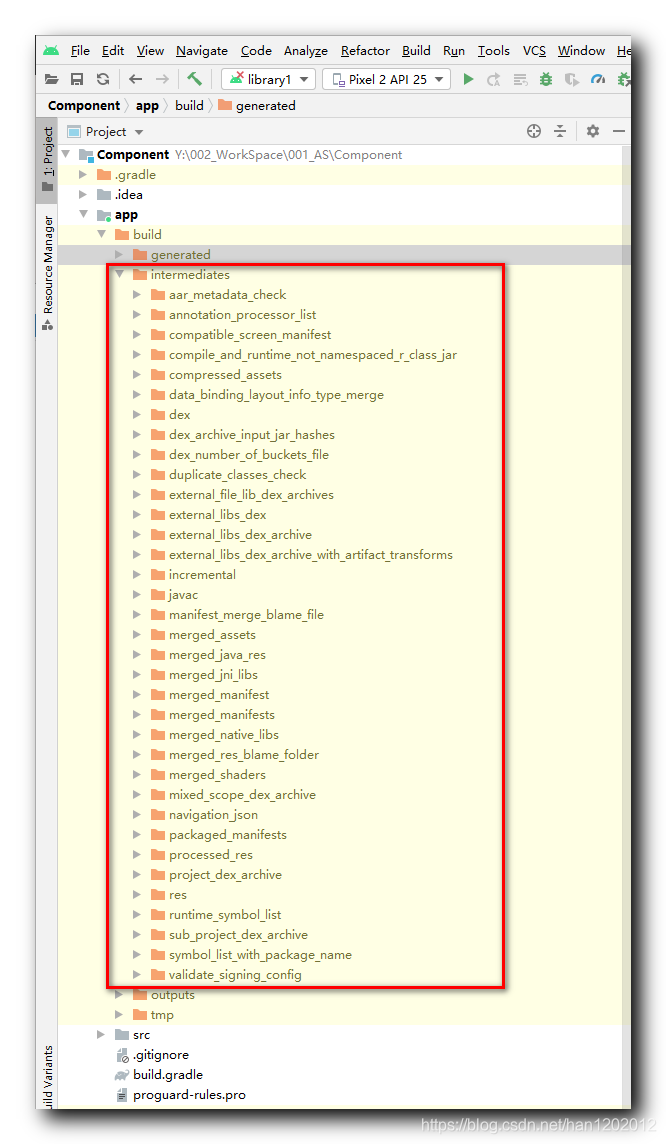666x1144 pixels.
Task: Select the merged_manifests folder
Action: (x=222, y=715)
